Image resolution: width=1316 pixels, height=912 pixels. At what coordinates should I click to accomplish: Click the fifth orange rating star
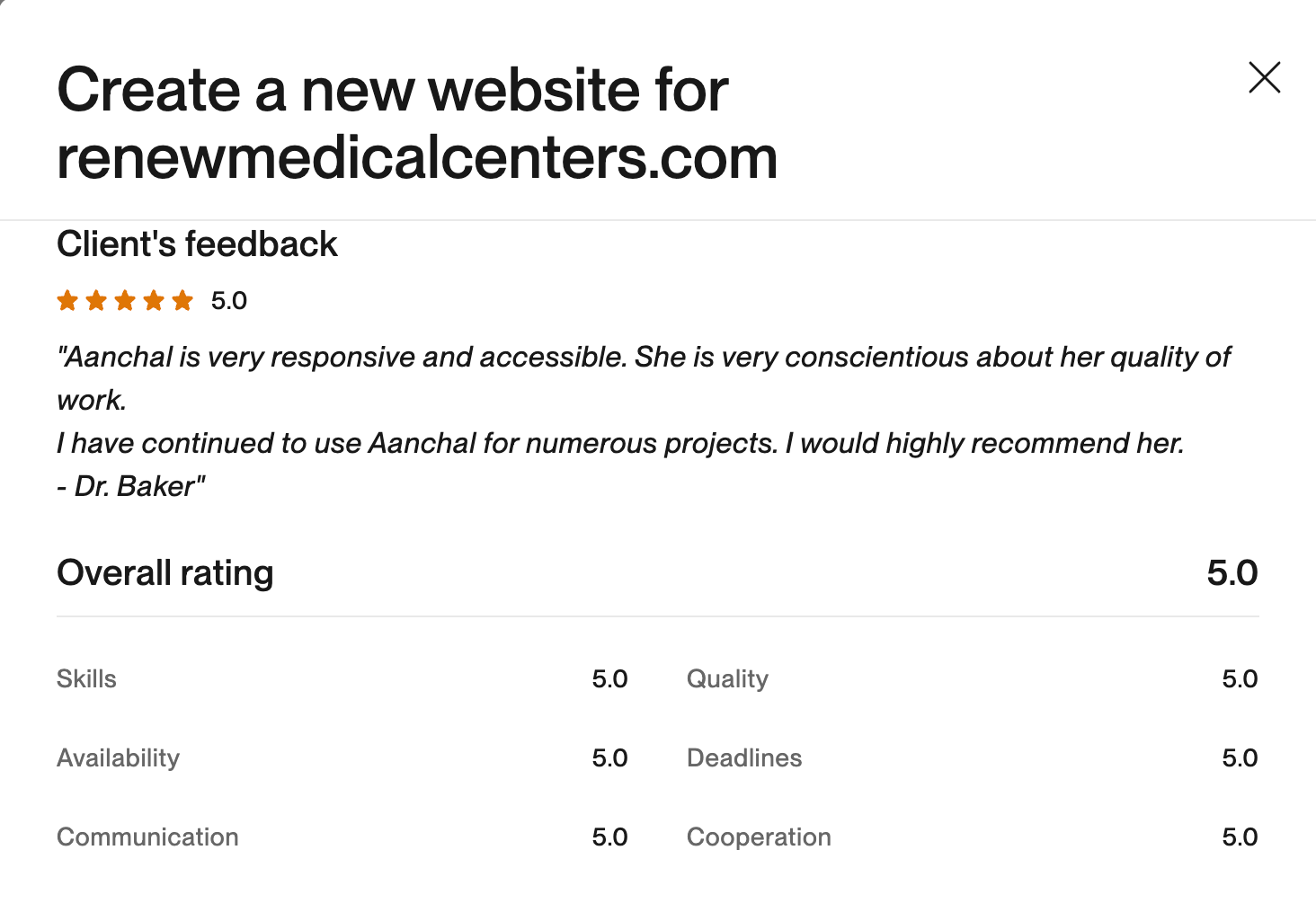click(182, 300)
